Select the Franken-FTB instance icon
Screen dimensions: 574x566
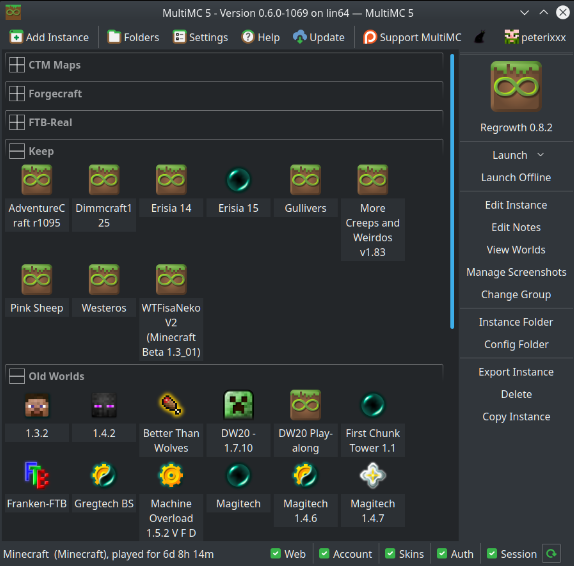coord(37,475)
